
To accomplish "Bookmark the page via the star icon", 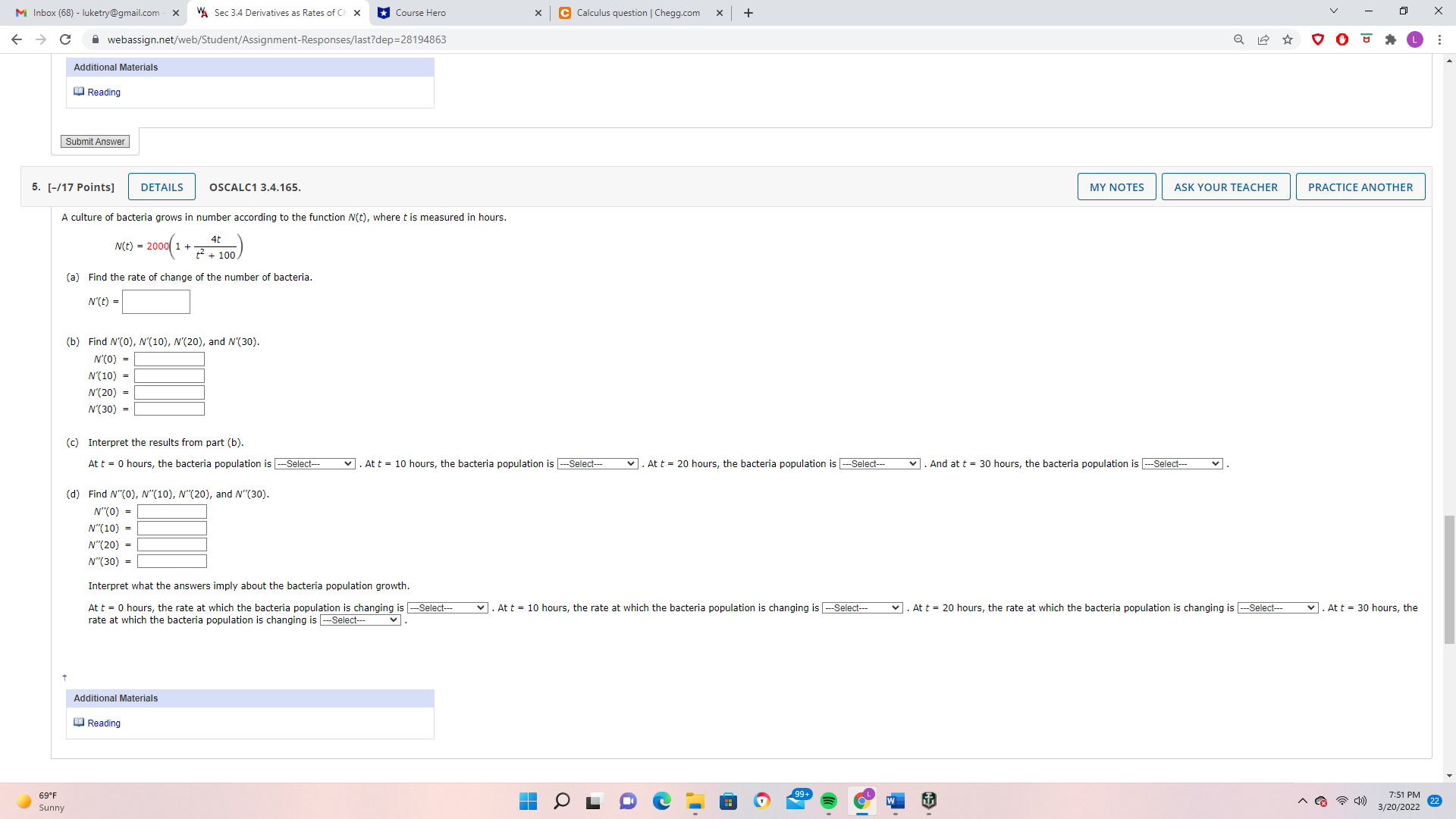I will click(x=1288, y=39).
